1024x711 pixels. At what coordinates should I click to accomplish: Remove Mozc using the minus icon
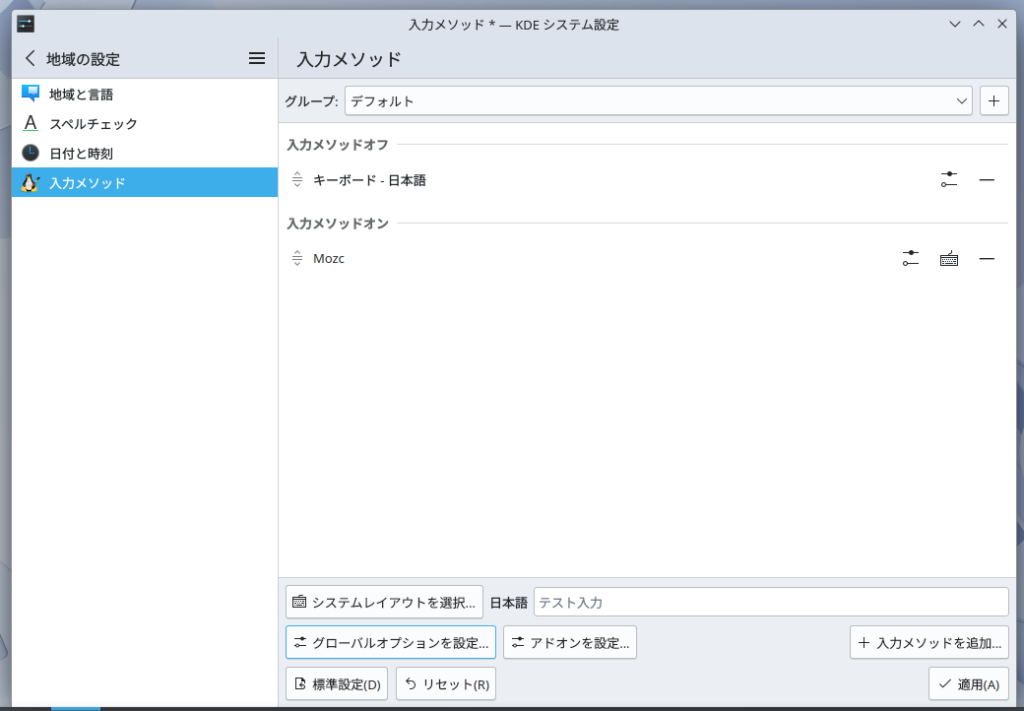click(986, 258)
